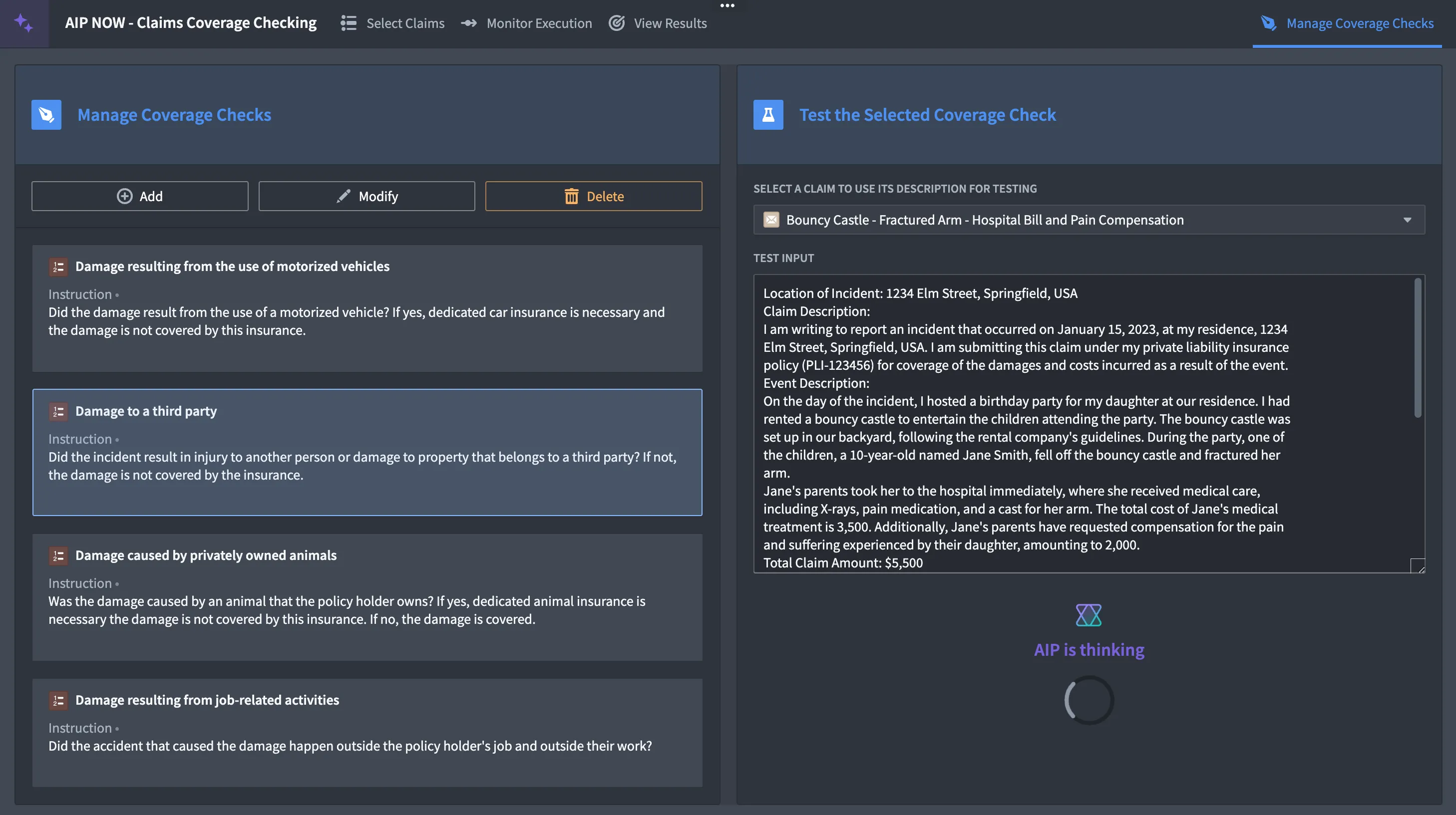Open the View Results step

click(658, 23)
